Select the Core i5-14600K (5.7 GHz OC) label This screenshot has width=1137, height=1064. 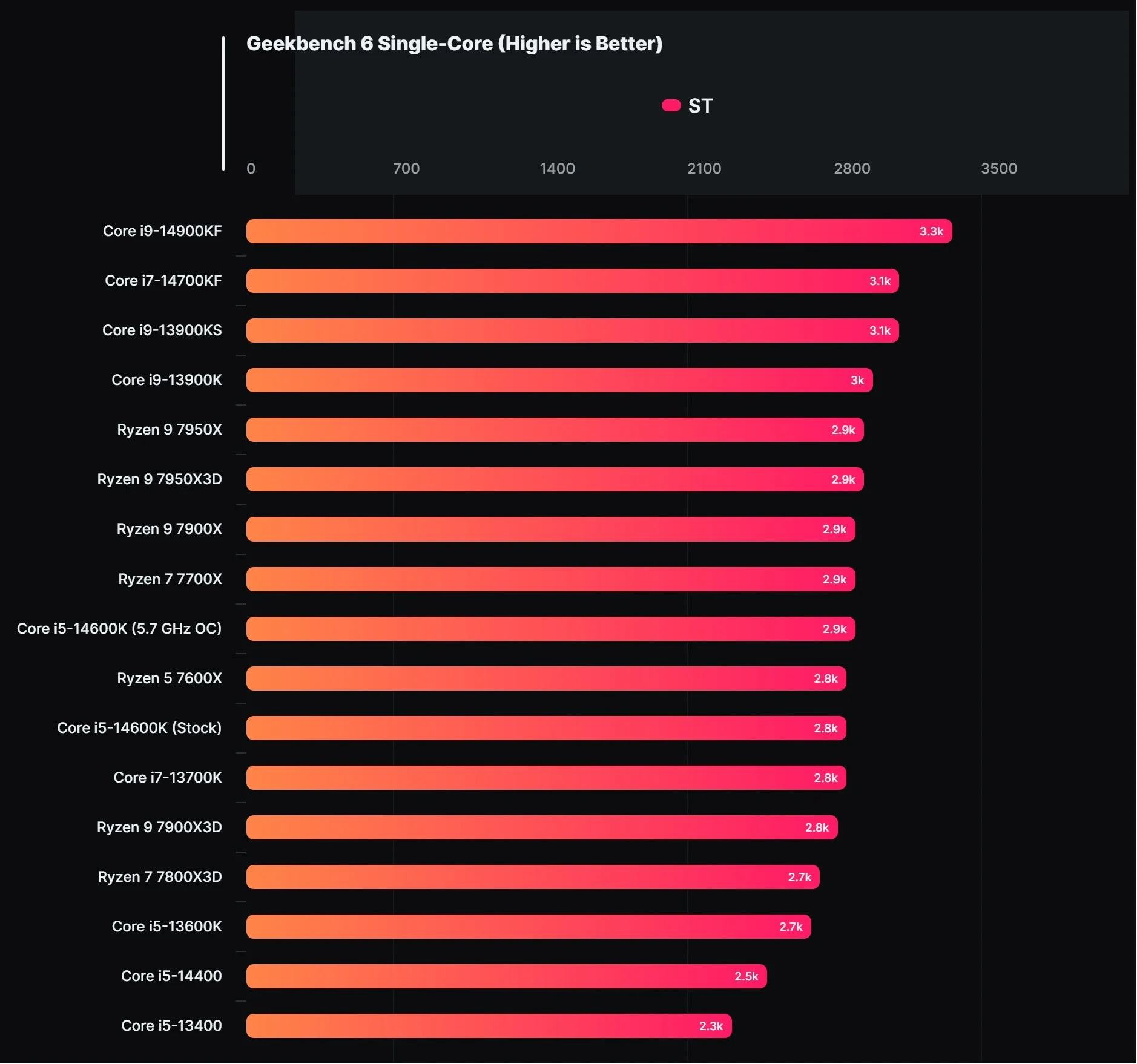(x=119, y=629)
